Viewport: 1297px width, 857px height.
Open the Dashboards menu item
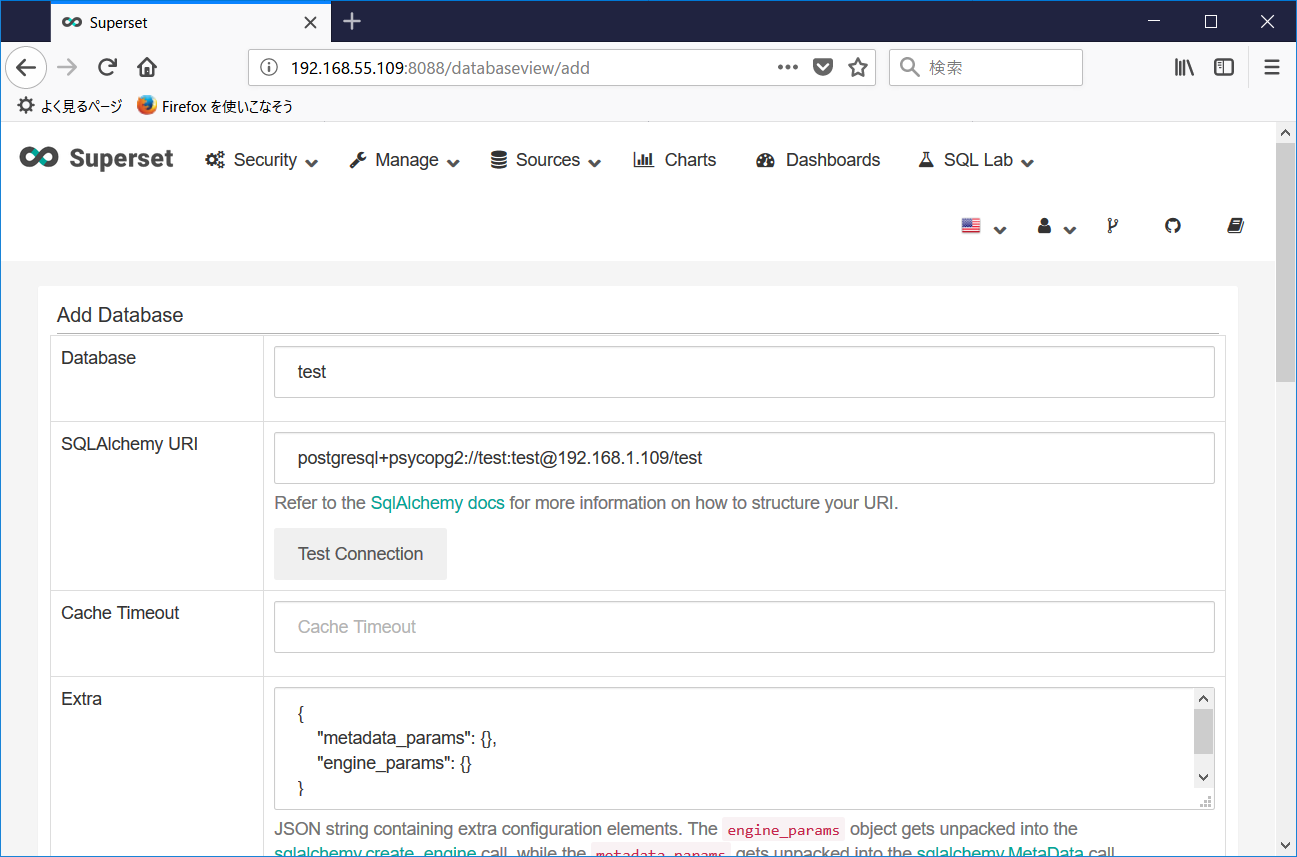click(x=817, y=160)
